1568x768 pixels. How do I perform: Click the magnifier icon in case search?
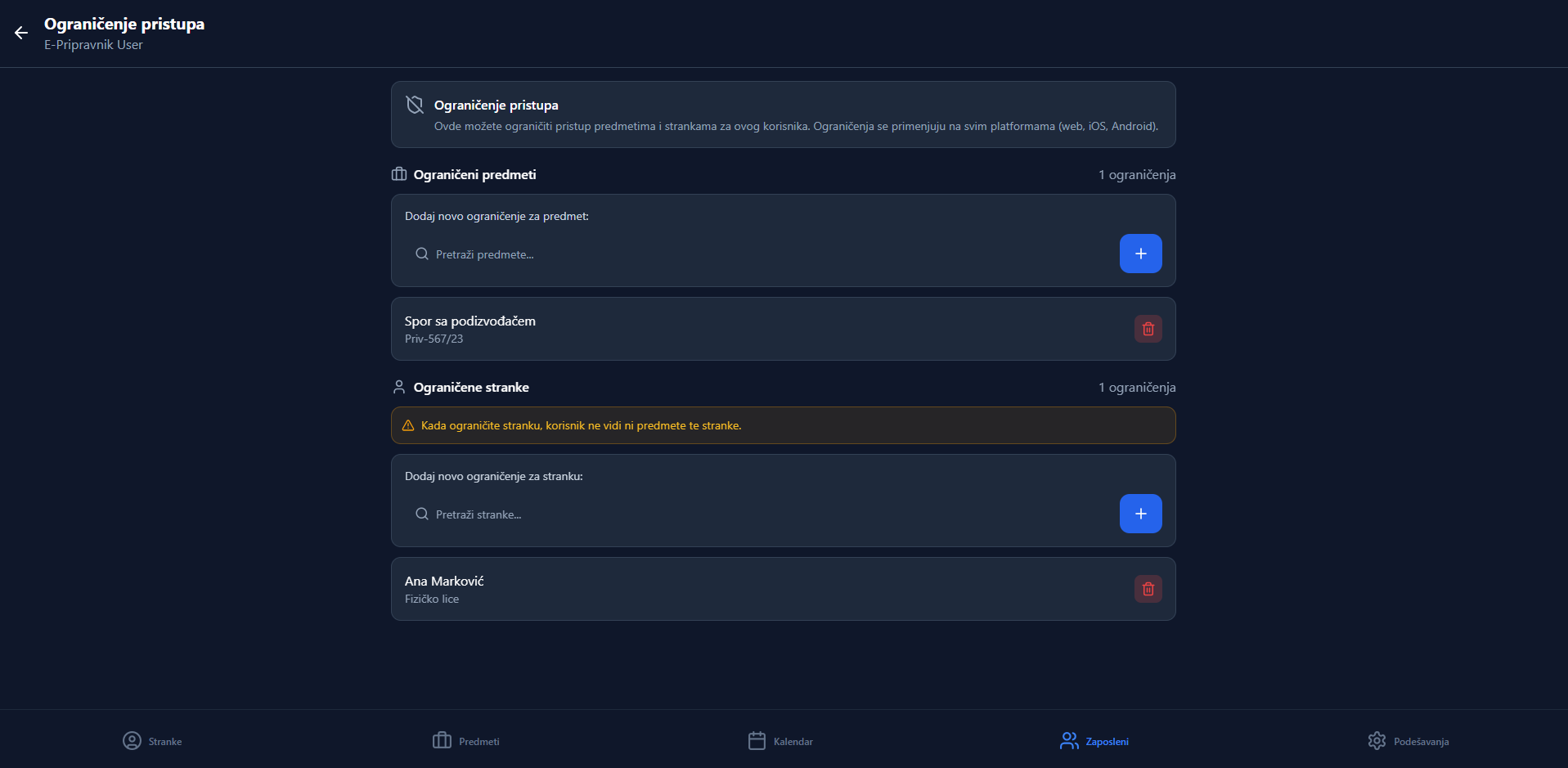422,254
